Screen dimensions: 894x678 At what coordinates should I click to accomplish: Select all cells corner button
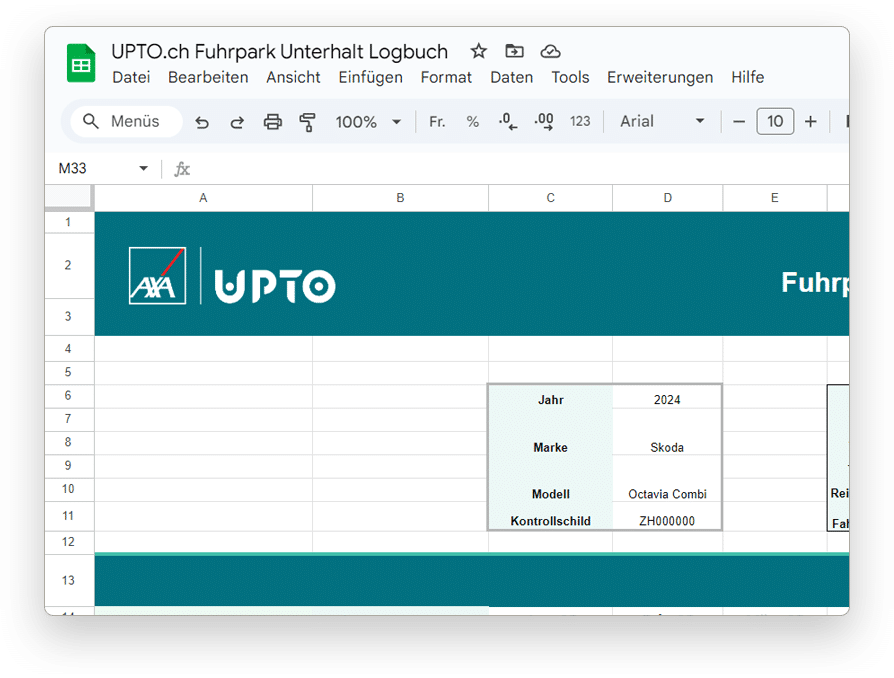pyautogui.click(x=69, y=197)
